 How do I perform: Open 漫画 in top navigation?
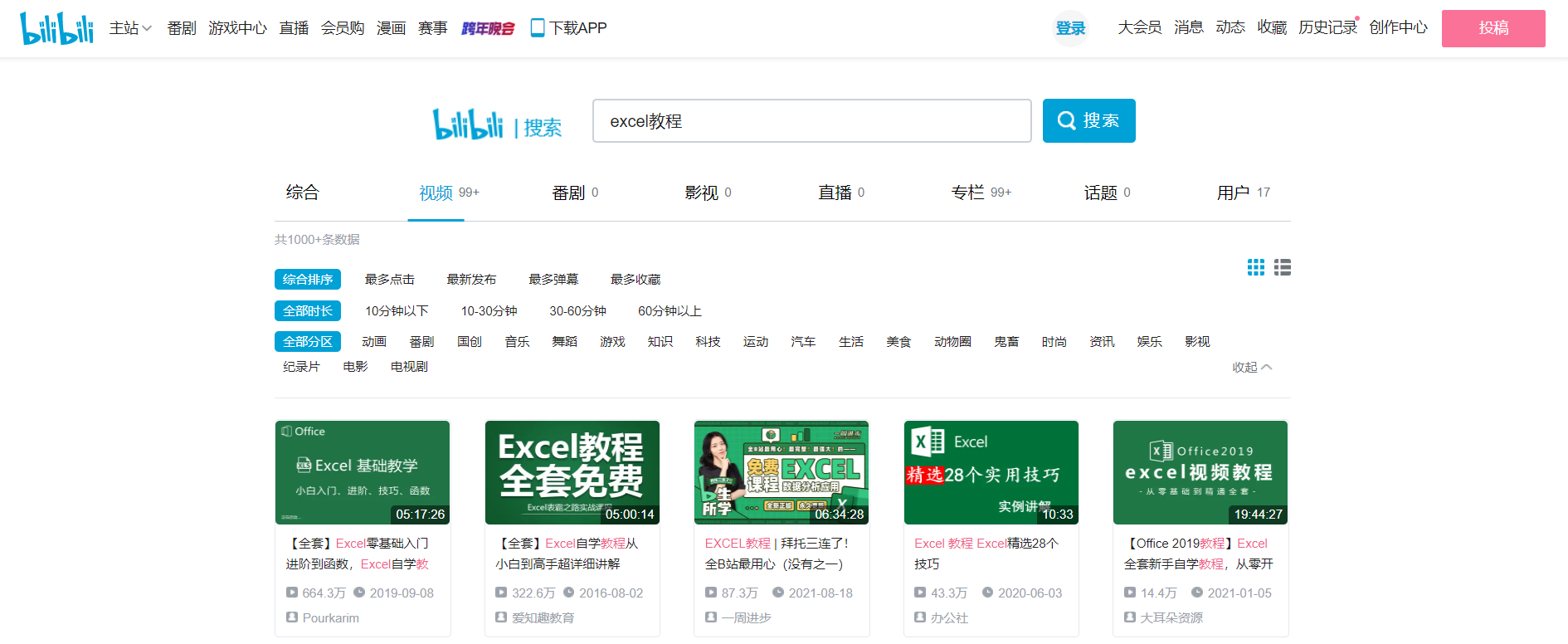(x=392, y=28)
